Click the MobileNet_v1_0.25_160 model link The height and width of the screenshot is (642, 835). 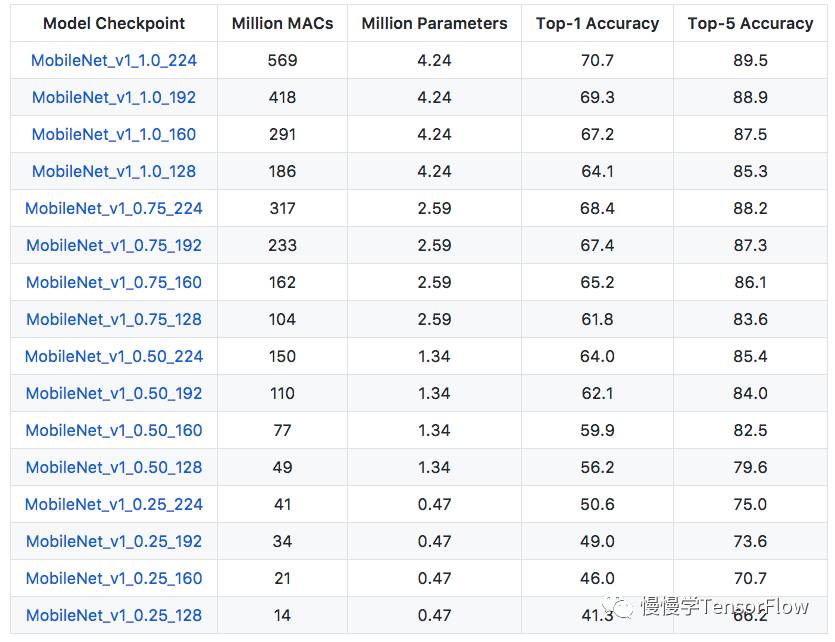114,578
